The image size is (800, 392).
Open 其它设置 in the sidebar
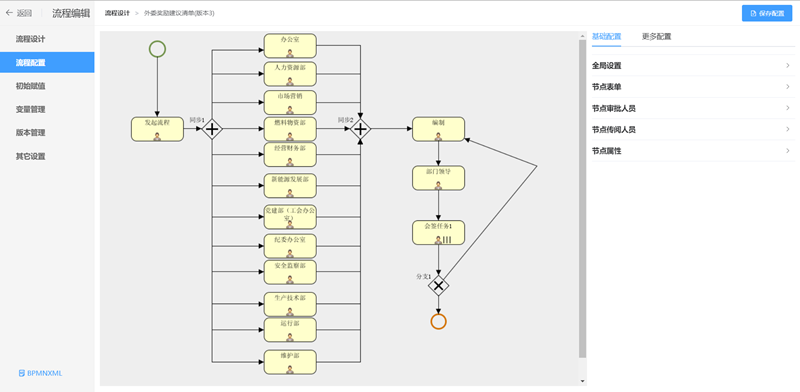[x=47, y=157]
